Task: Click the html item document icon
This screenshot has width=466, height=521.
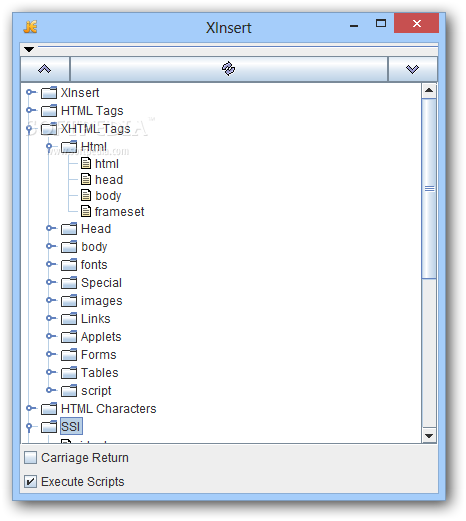Action: point(86,163)
